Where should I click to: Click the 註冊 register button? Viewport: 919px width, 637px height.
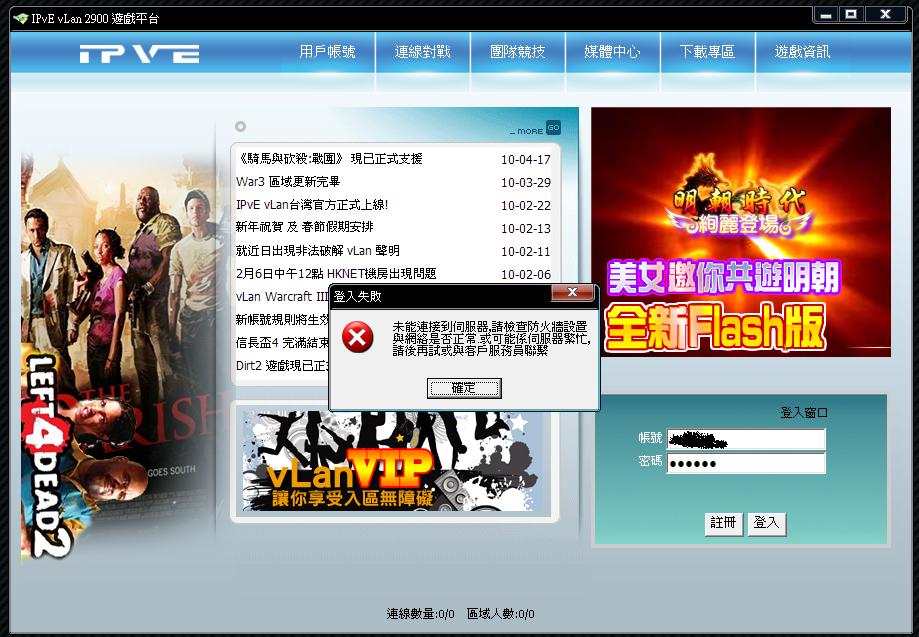click(723, 522)
